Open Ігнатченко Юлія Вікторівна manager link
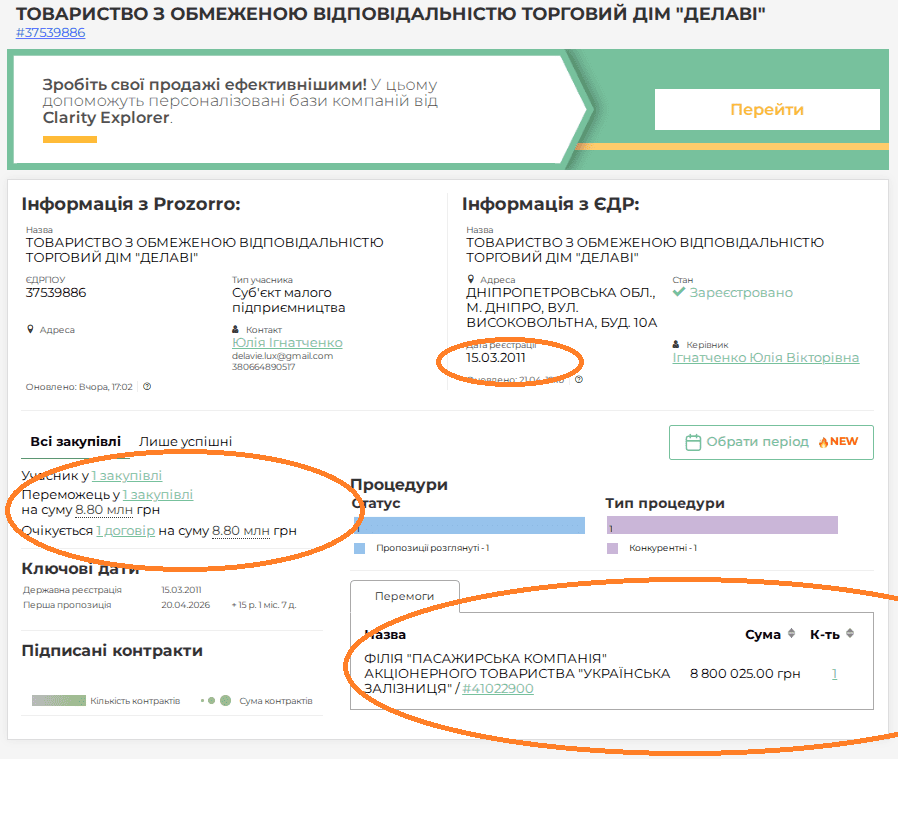 coord(765,357)
